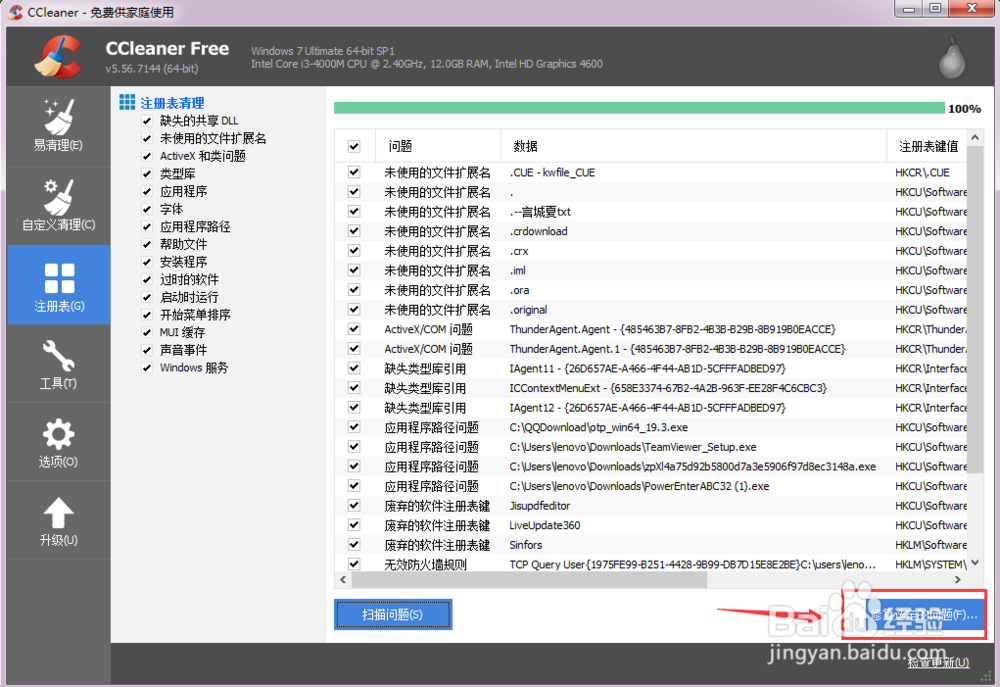The height and width of the screenshot is (687, 1000).
Task: Click the 100% scan progress bar
Action: [x=639, y=108]
